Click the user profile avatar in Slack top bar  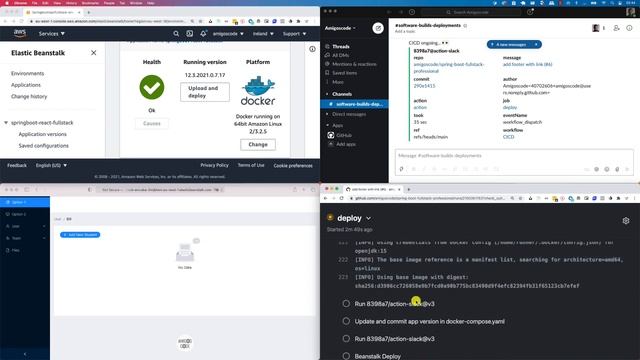tap(631, 12)
